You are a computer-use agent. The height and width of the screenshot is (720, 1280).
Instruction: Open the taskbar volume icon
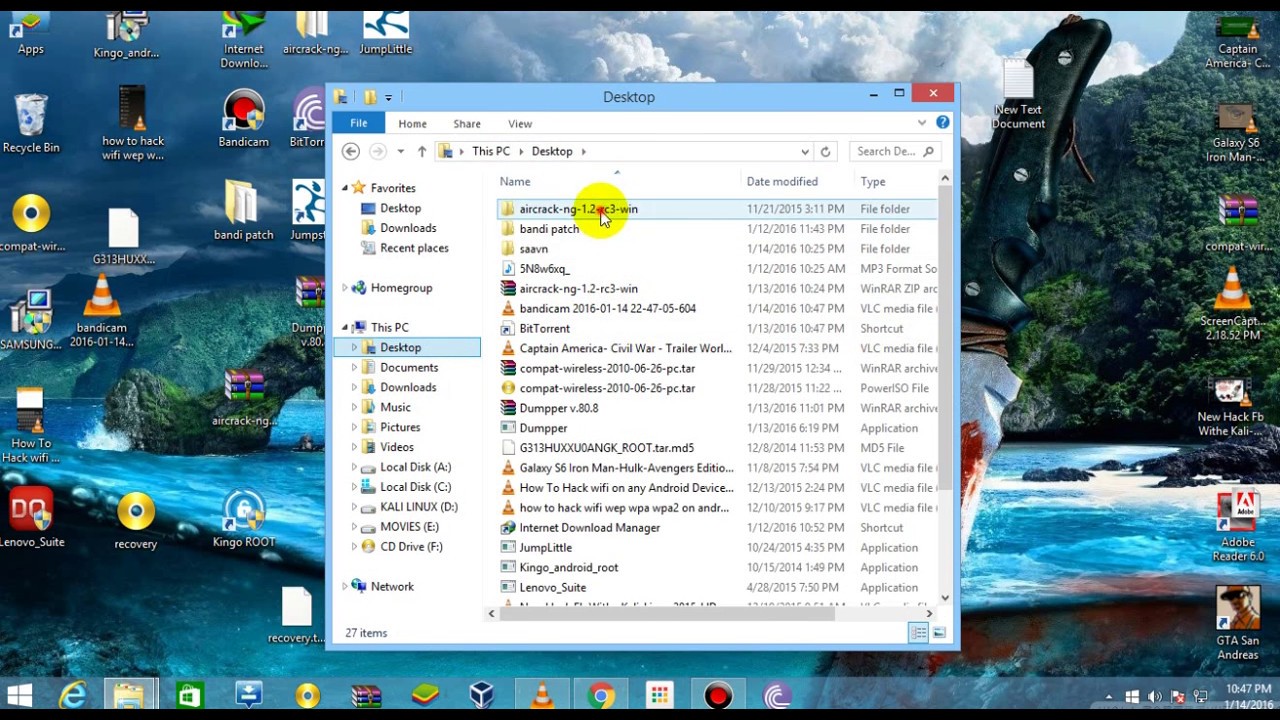click(1154, 696)
